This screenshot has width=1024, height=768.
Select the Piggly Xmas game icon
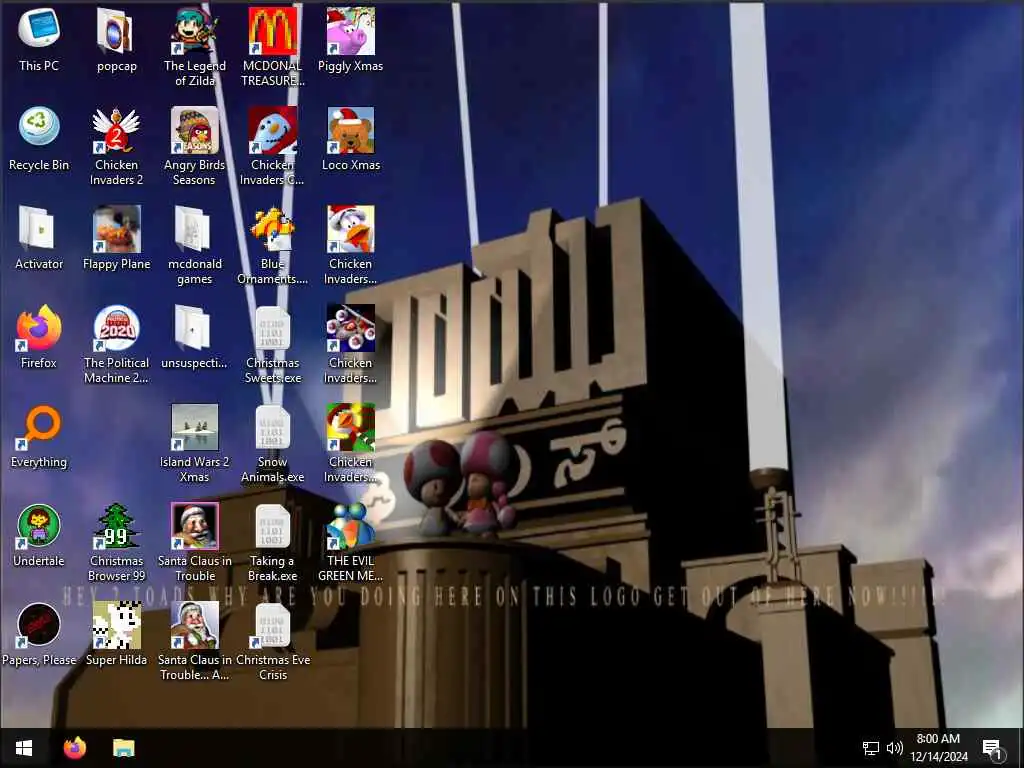point(351,30)
